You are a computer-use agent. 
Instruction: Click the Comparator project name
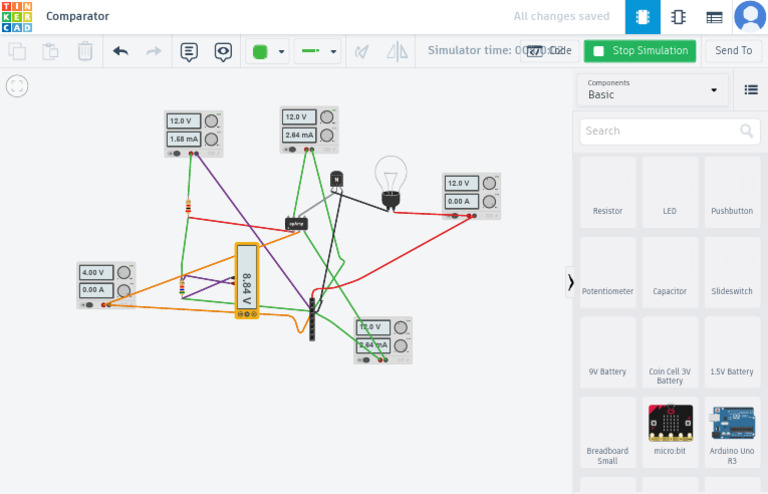point(77,16)
